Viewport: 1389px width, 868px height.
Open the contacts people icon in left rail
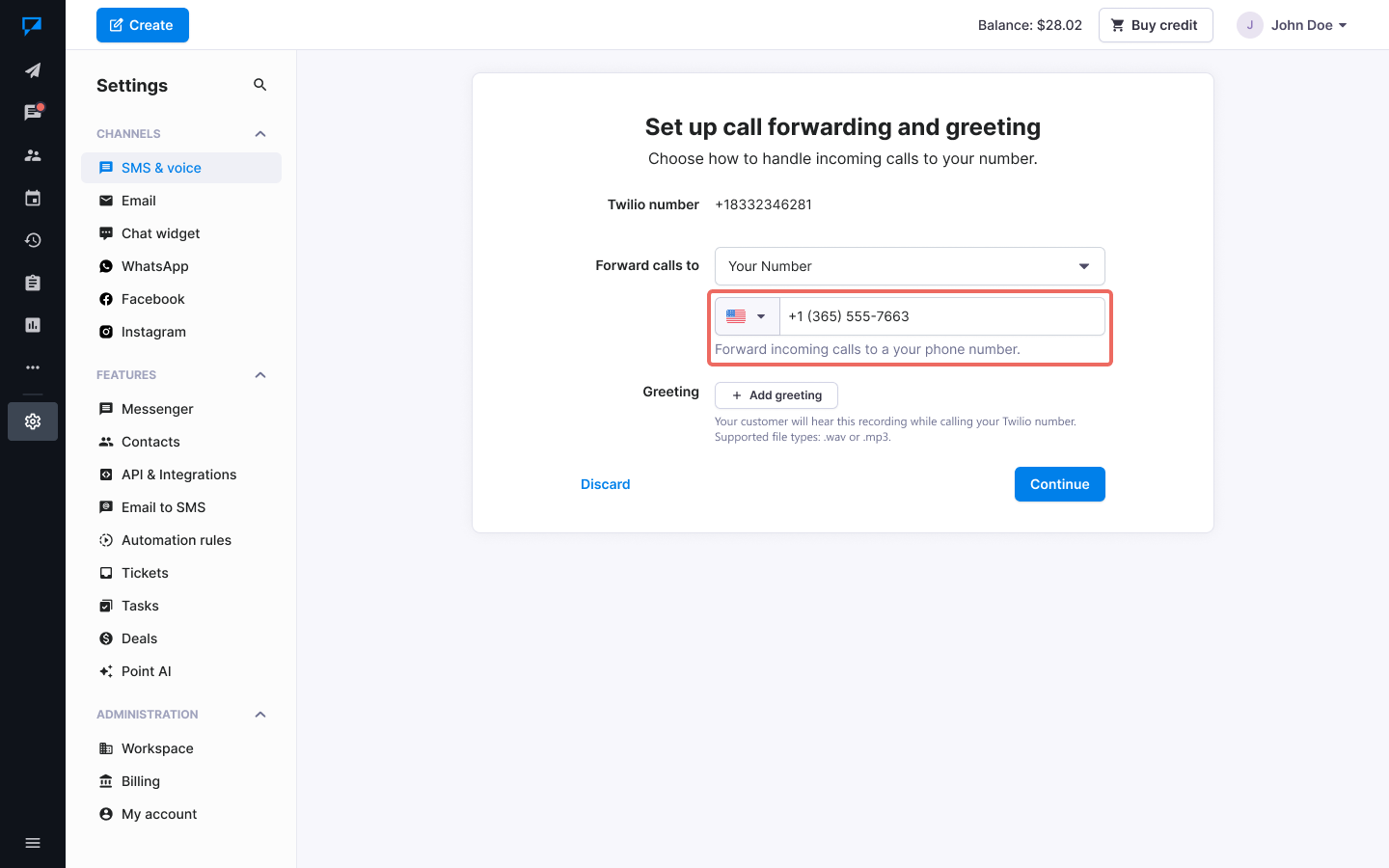(33, 155)
